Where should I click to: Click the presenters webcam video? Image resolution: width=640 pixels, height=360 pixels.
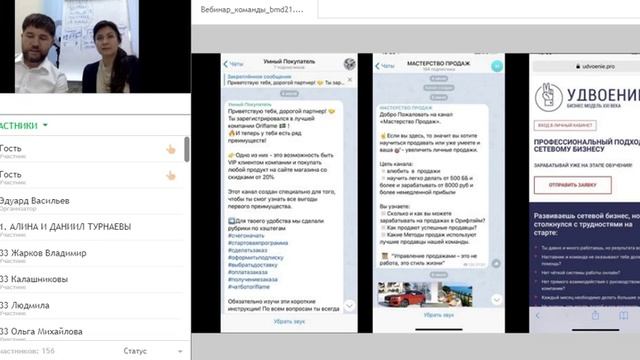coord(77,47)
